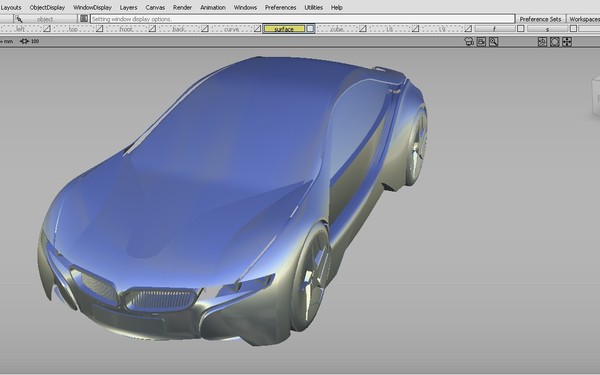Viewport: 600px width, 375px height.
Task: Open the Canvas menu
Action: click(x=155, y=7)
